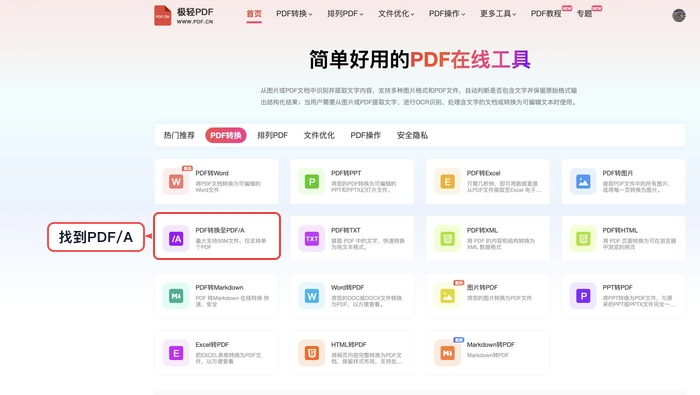Expand the 排列PDF dropdown in the navbar
700x395 pixels.
[x=345, y=14]
